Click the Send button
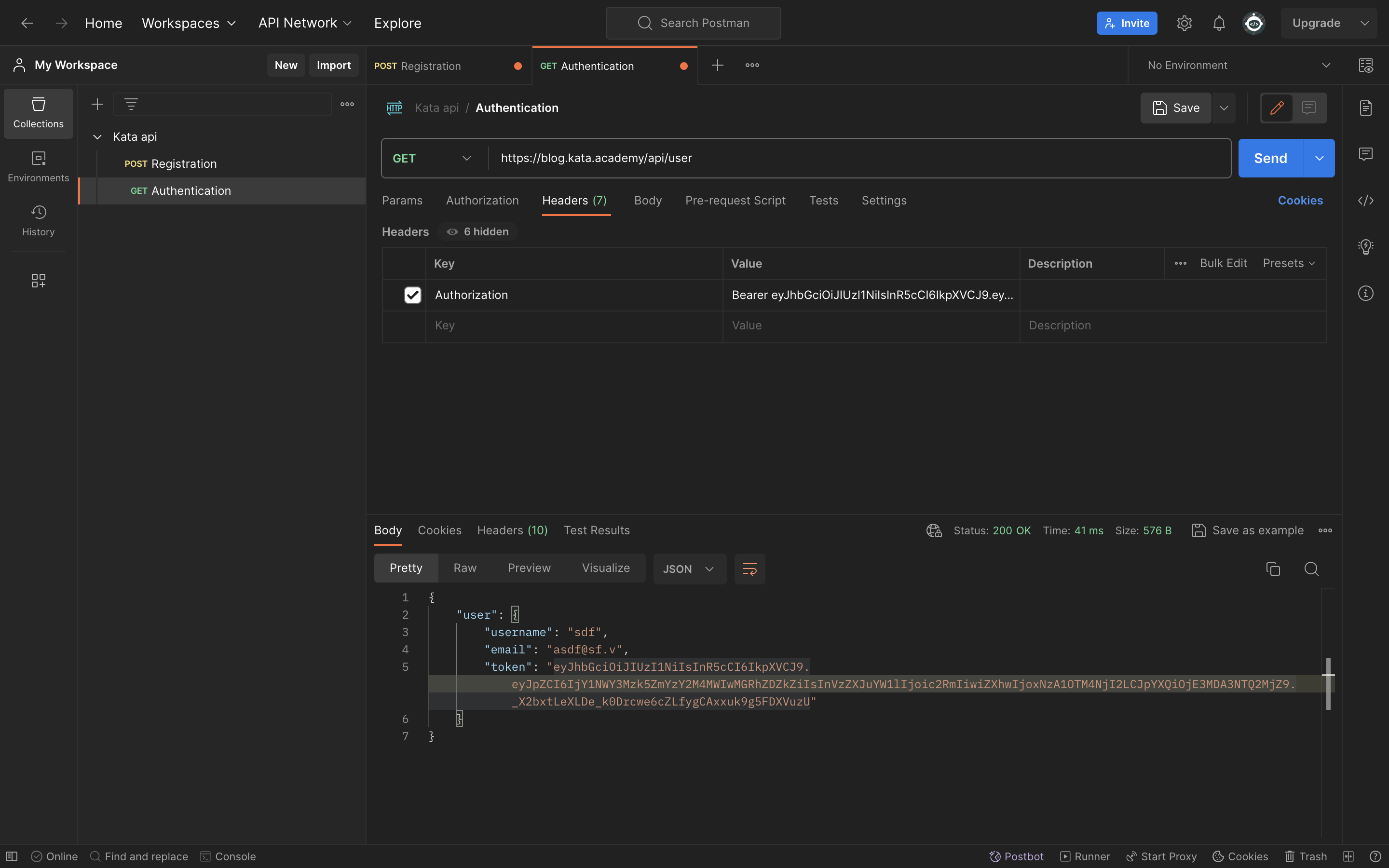The image size is (1389, 868). tap(1270, 158)
